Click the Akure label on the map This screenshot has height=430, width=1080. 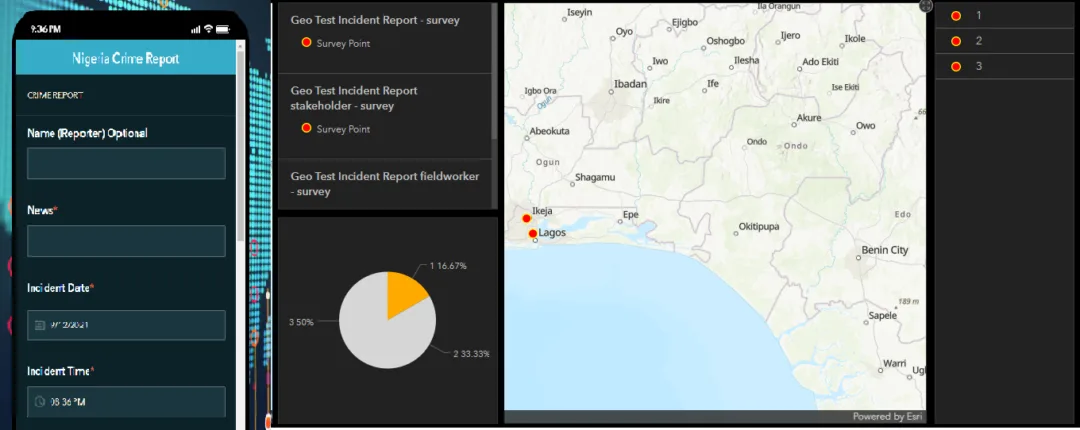point(809,118)
